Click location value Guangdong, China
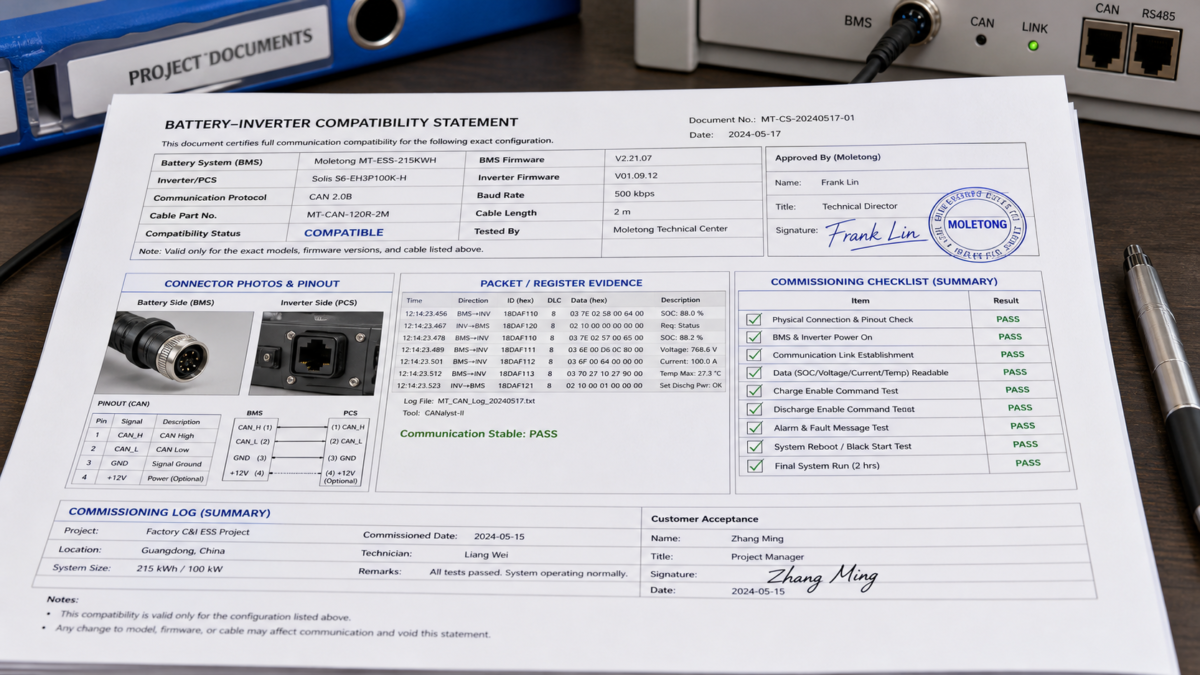1200x675 pixels. point(182,550)
